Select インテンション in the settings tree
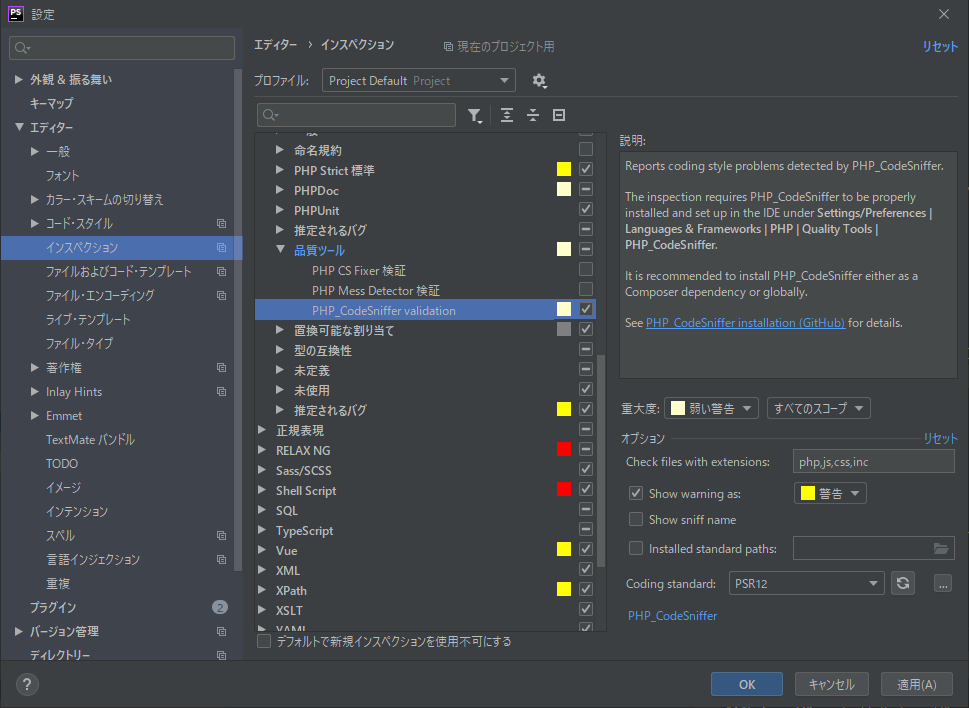Viewport: 969px width, 708px height. tap(77, 512)
